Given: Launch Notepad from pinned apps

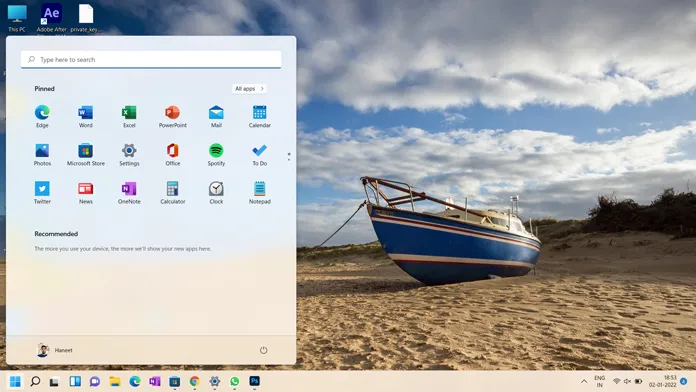Looking at the screenshot, I should coord(260,193).
